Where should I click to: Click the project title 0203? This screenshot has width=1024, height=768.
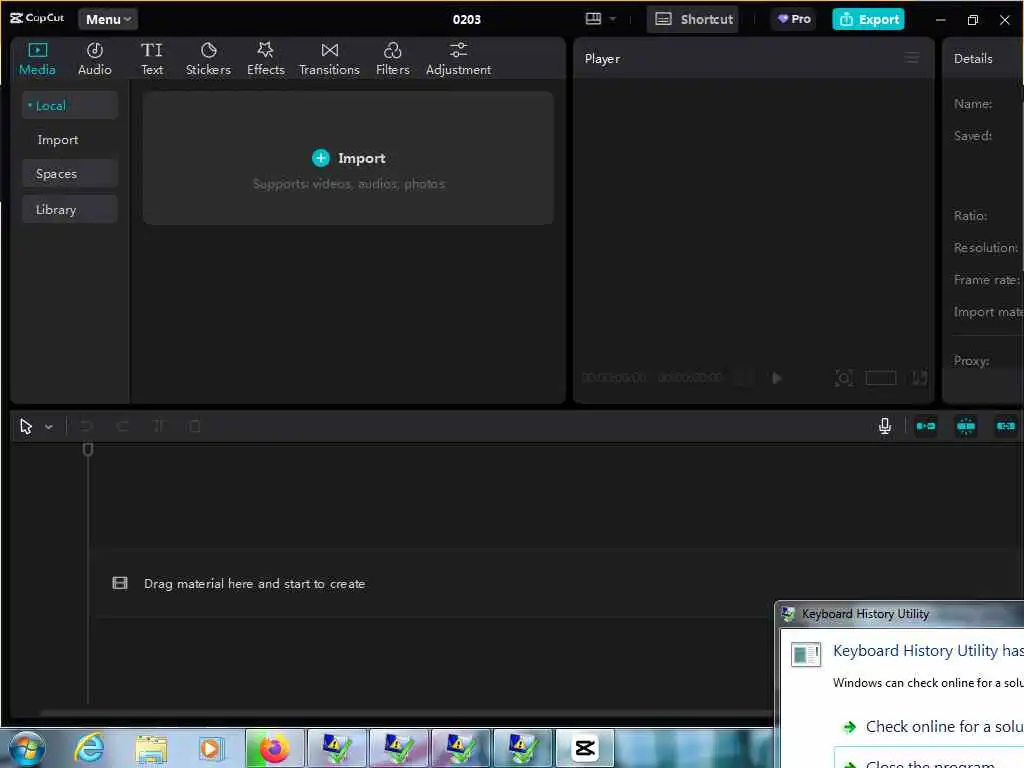pos(466,19)
